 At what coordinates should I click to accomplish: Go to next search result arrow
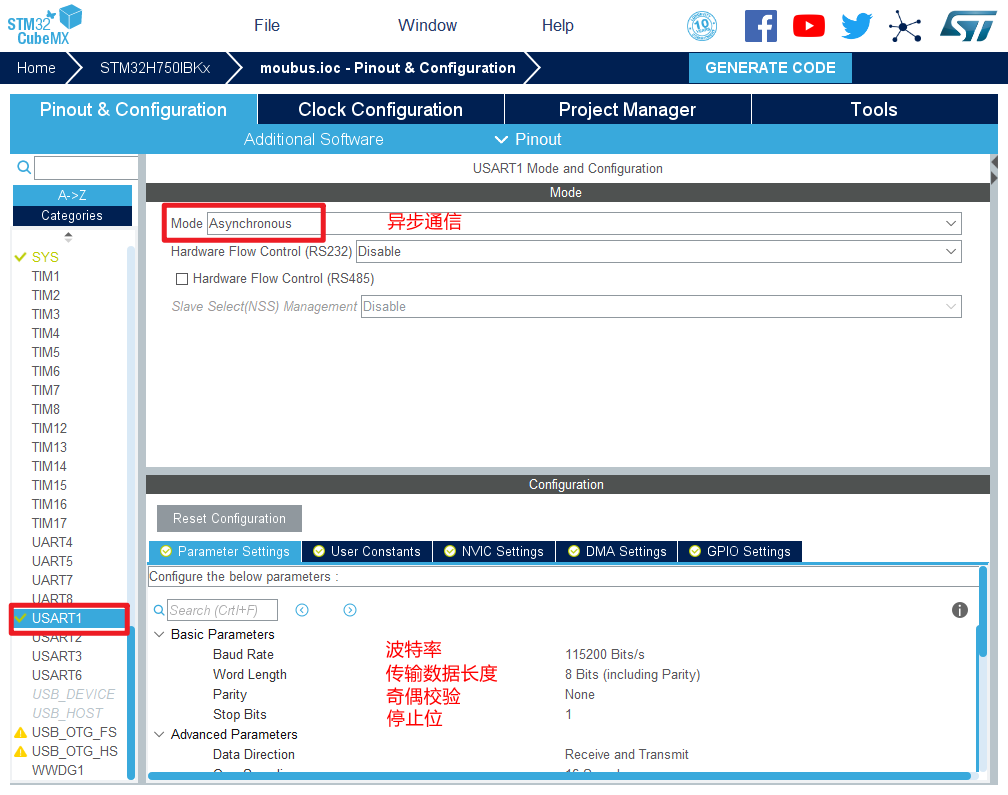[x=350, y=610]
